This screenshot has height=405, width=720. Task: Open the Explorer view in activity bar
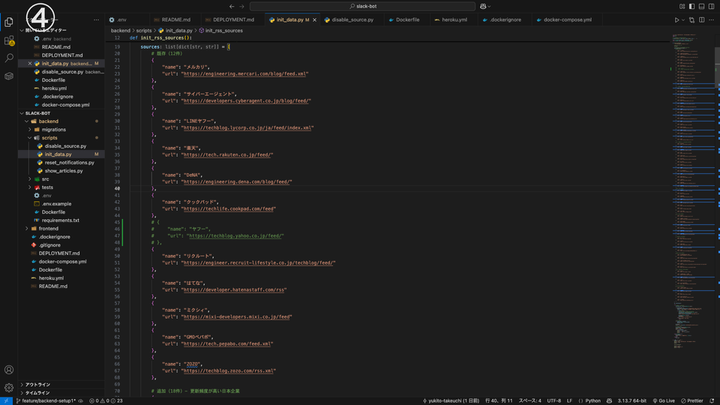[x=9, y=22]
